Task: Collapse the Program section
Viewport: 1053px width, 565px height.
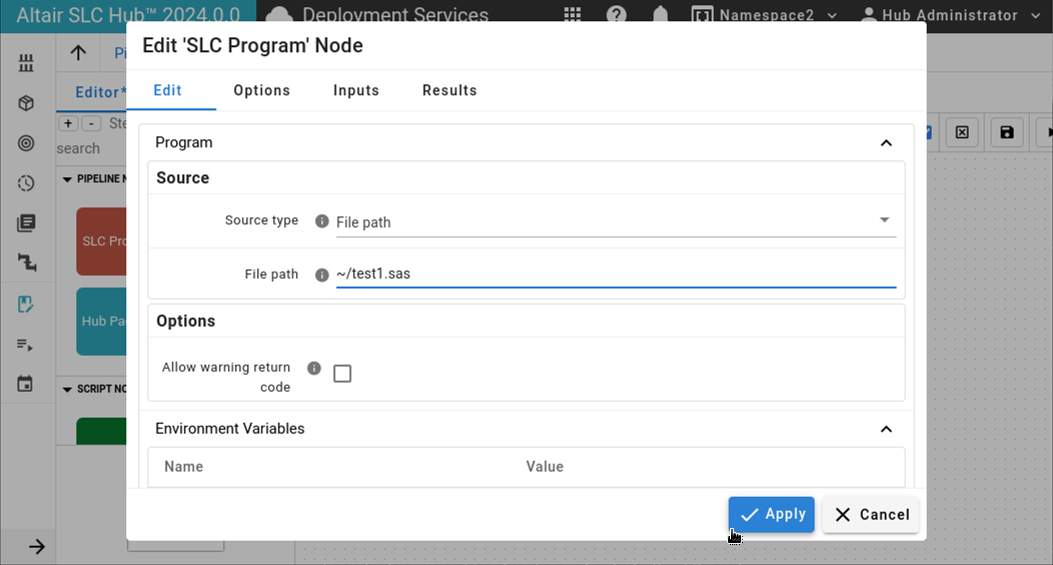Action: tap(886, 143)
